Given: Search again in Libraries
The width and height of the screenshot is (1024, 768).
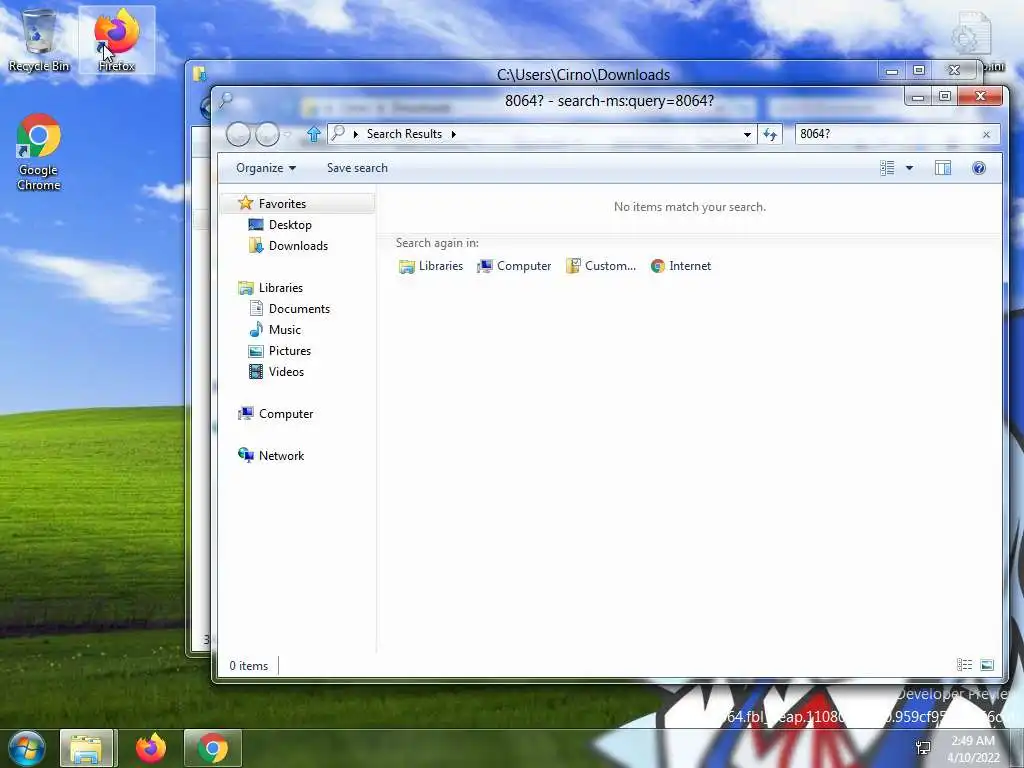Looking at the screenshot, I should point(431,266).
